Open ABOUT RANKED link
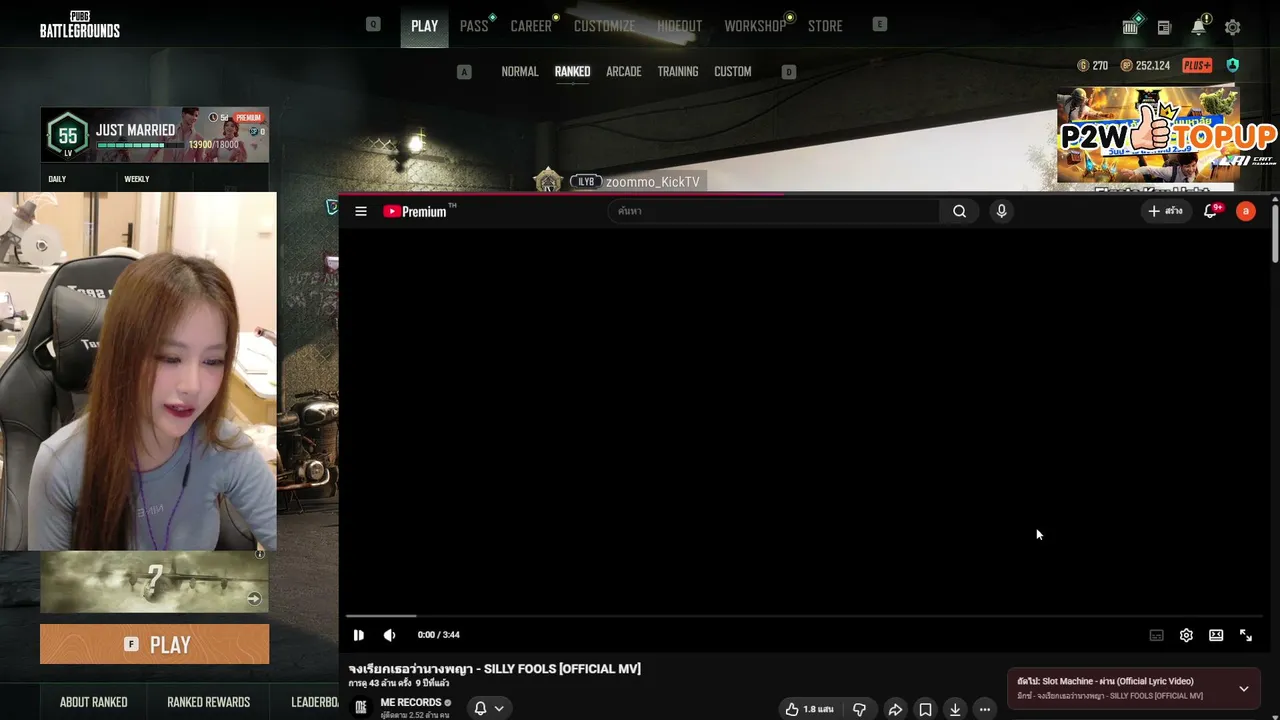This screenshot has width=1280, height=720. click(x=93, y=702)
